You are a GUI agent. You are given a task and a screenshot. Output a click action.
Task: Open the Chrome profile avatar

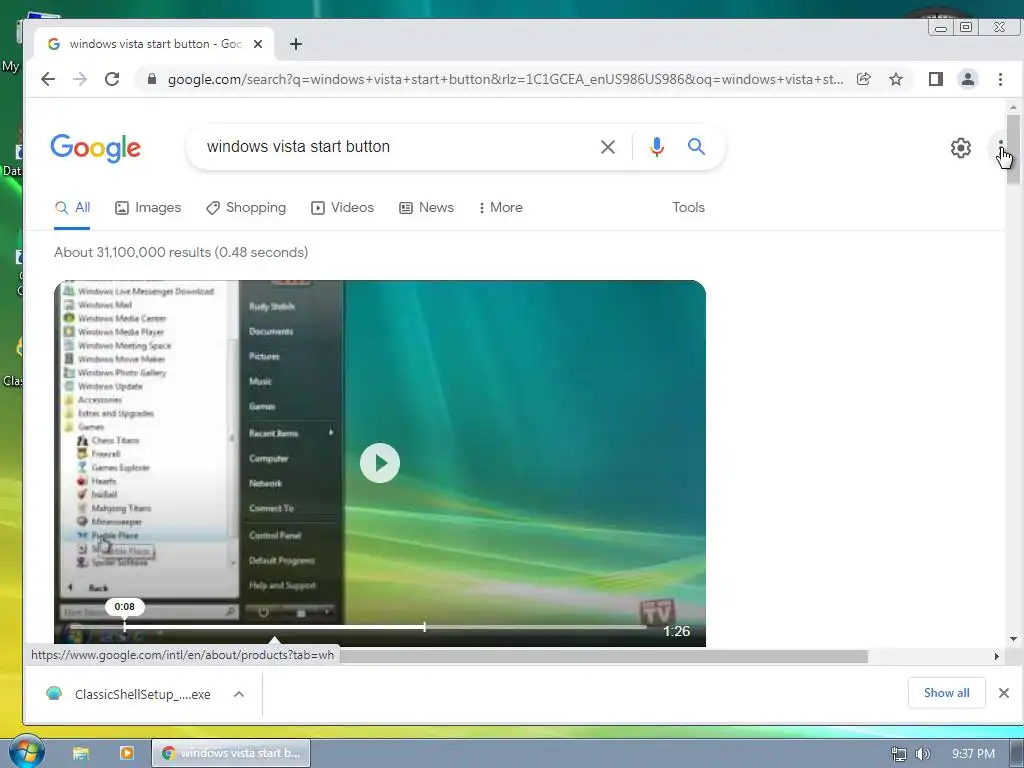(968, 79)
